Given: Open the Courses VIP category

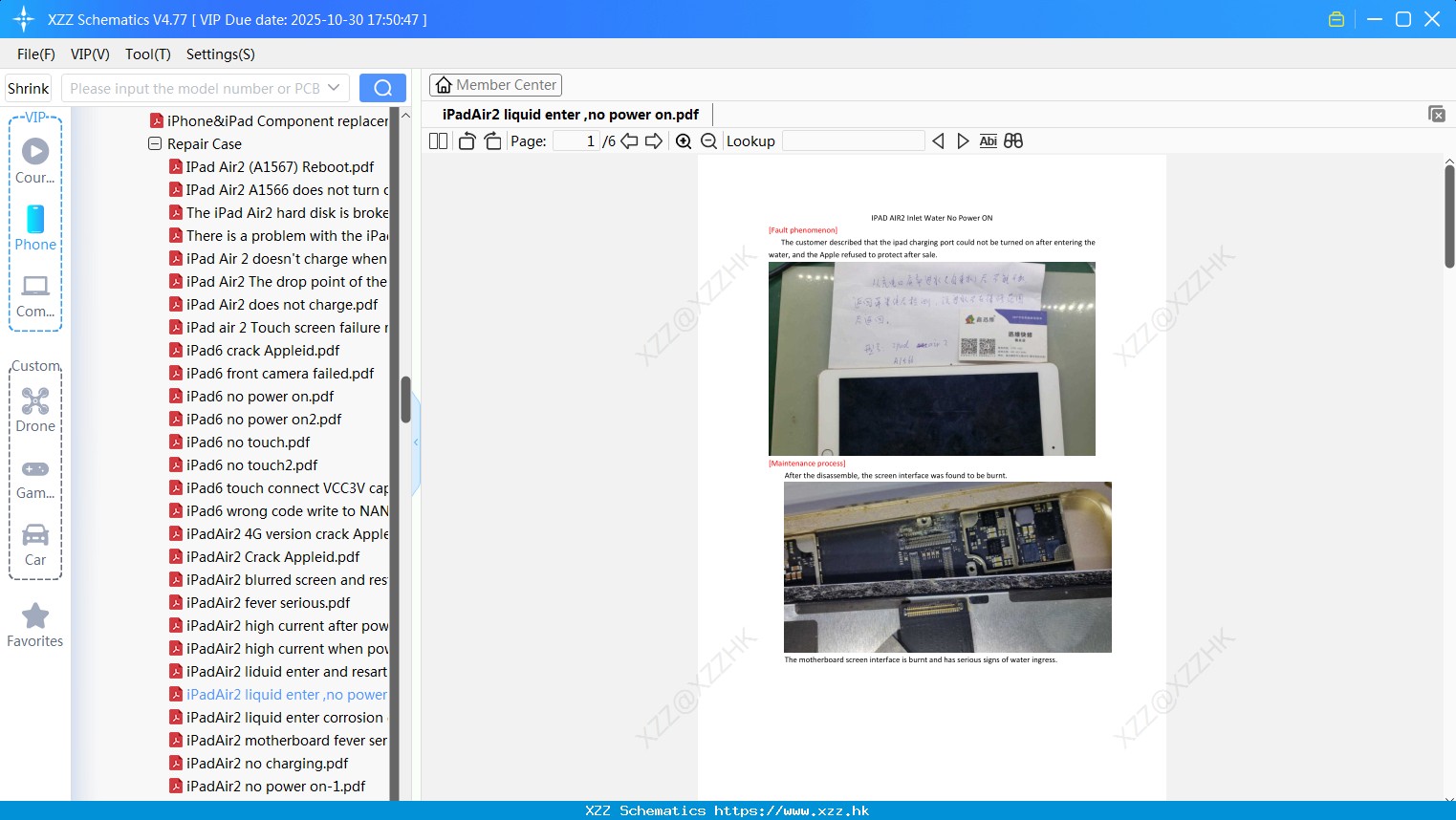Looking at the screenshot, I should click(x=35, y=161).
